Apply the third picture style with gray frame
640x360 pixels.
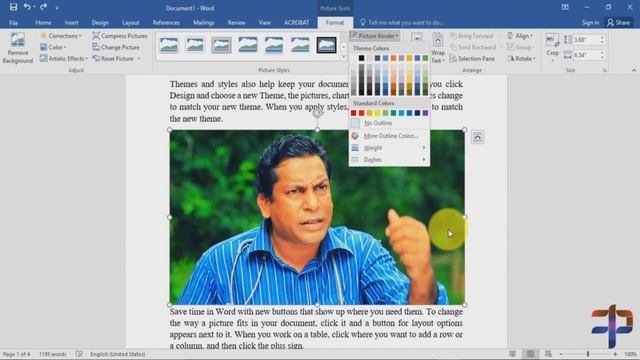tap(221, 45)
